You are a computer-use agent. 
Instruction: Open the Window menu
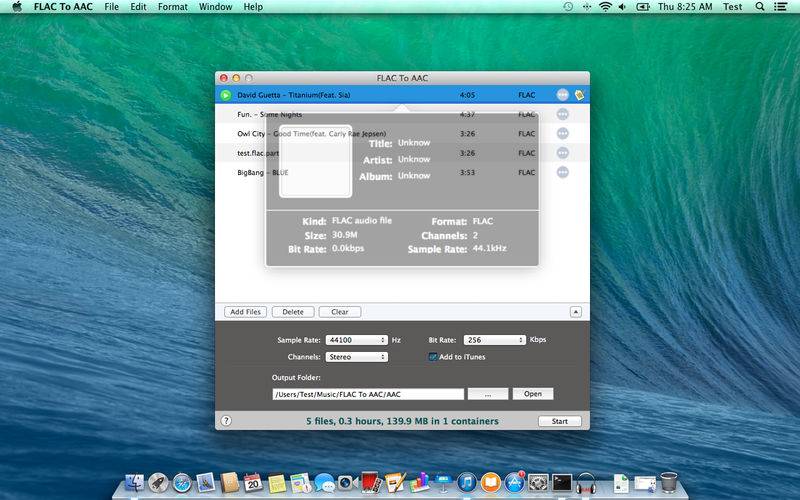pos(215,7)
